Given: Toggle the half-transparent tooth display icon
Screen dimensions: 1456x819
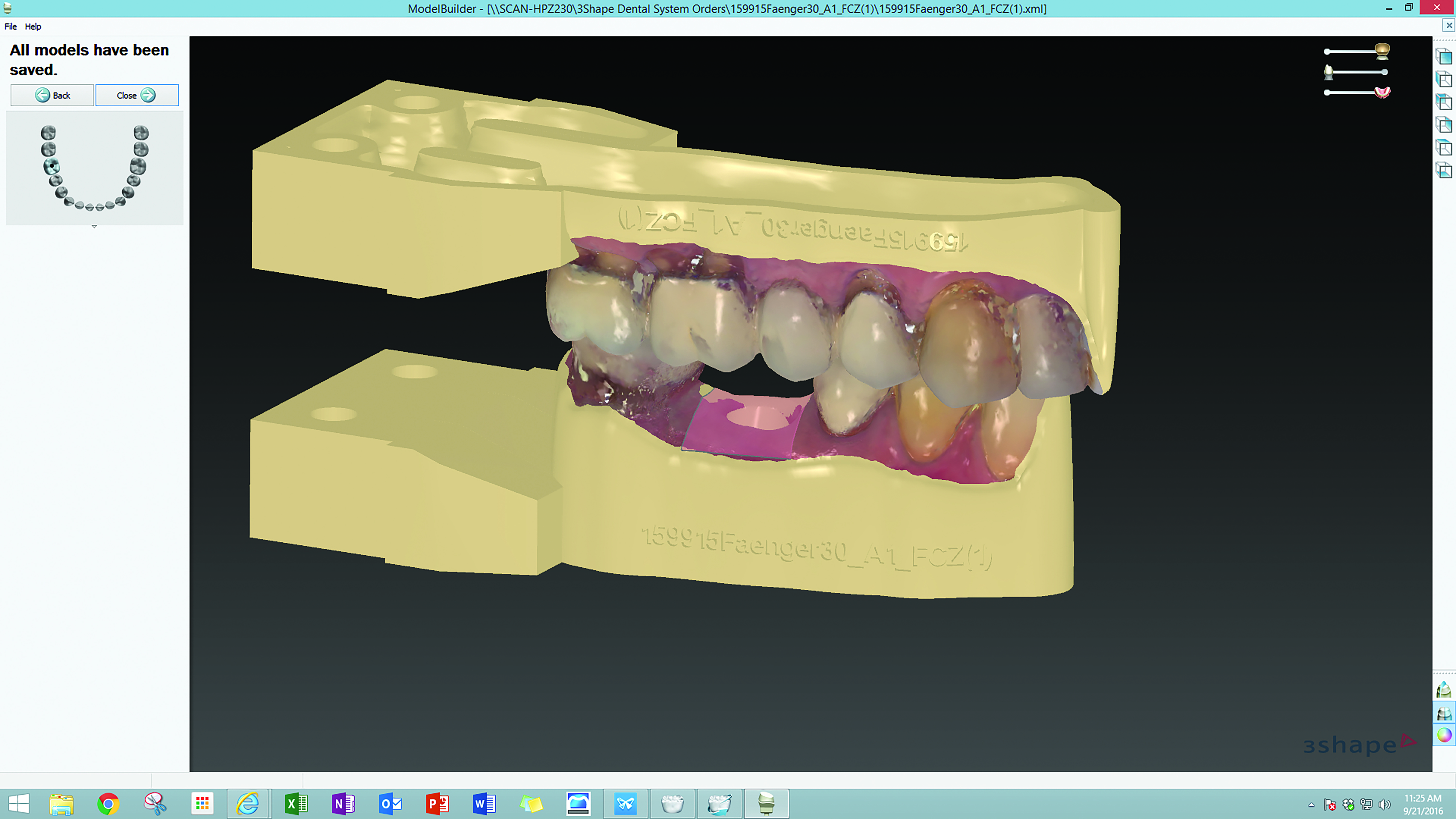Looking at the screenshot, I should tap(1444, 713).
